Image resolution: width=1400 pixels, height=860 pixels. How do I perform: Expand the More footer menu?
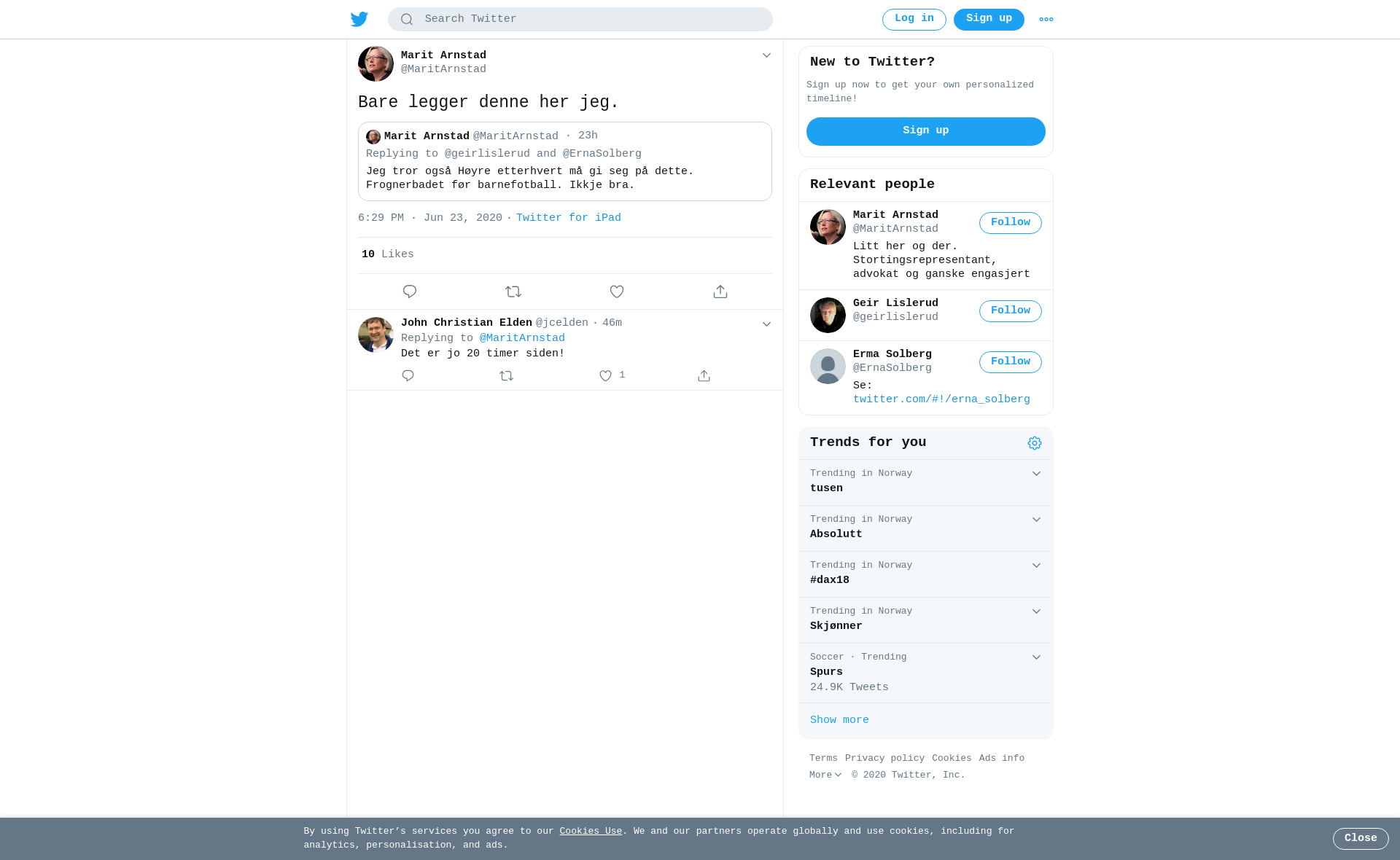(x=825, y=775)
